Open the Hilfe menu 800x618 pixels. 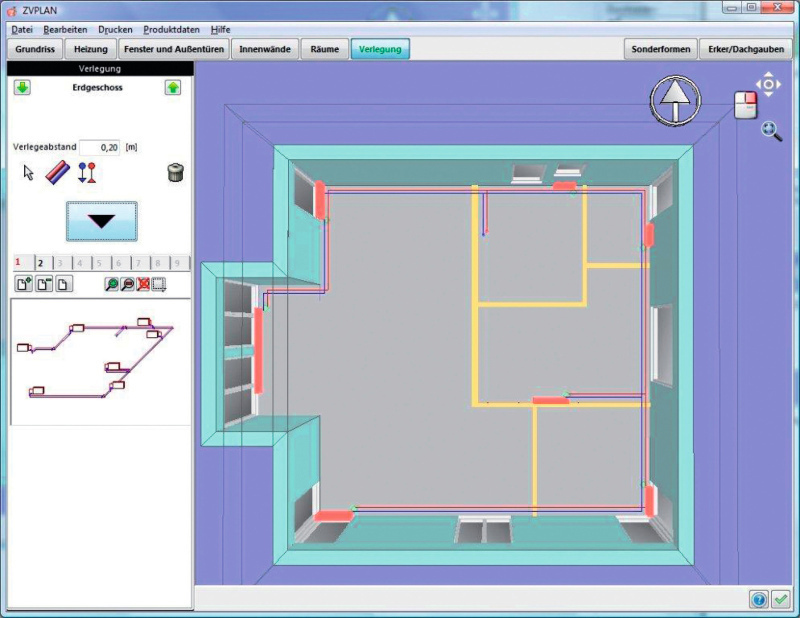[220, 30]
